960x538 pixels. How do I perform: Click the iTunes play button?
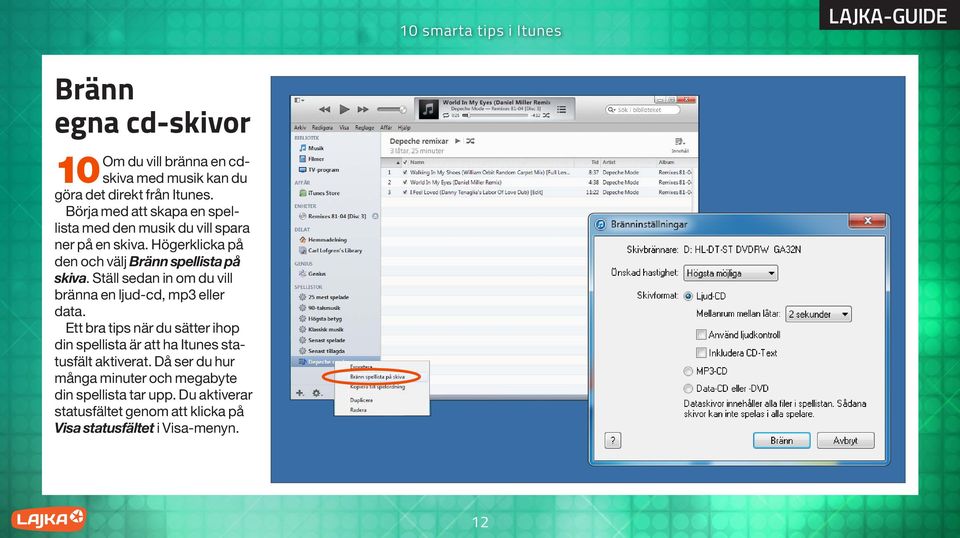coord(344,110)
